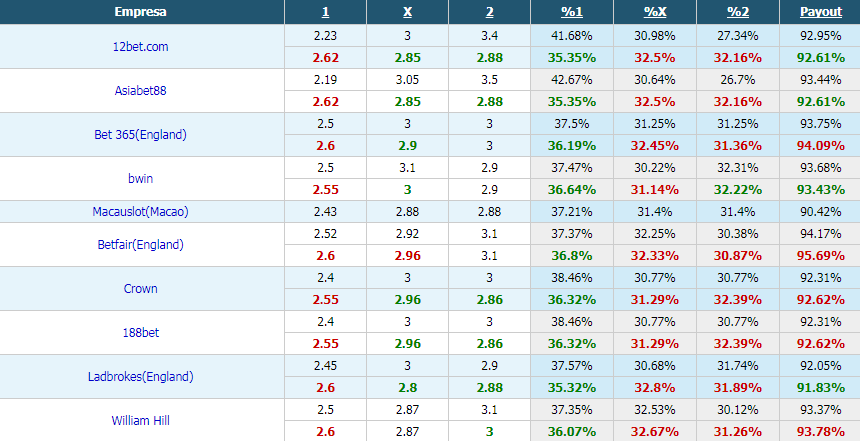Image resolution: width=860 pixels, height=441 pixels.
Task: Select Asiabet88 away odds 3.5
Action: coord(490,80)
